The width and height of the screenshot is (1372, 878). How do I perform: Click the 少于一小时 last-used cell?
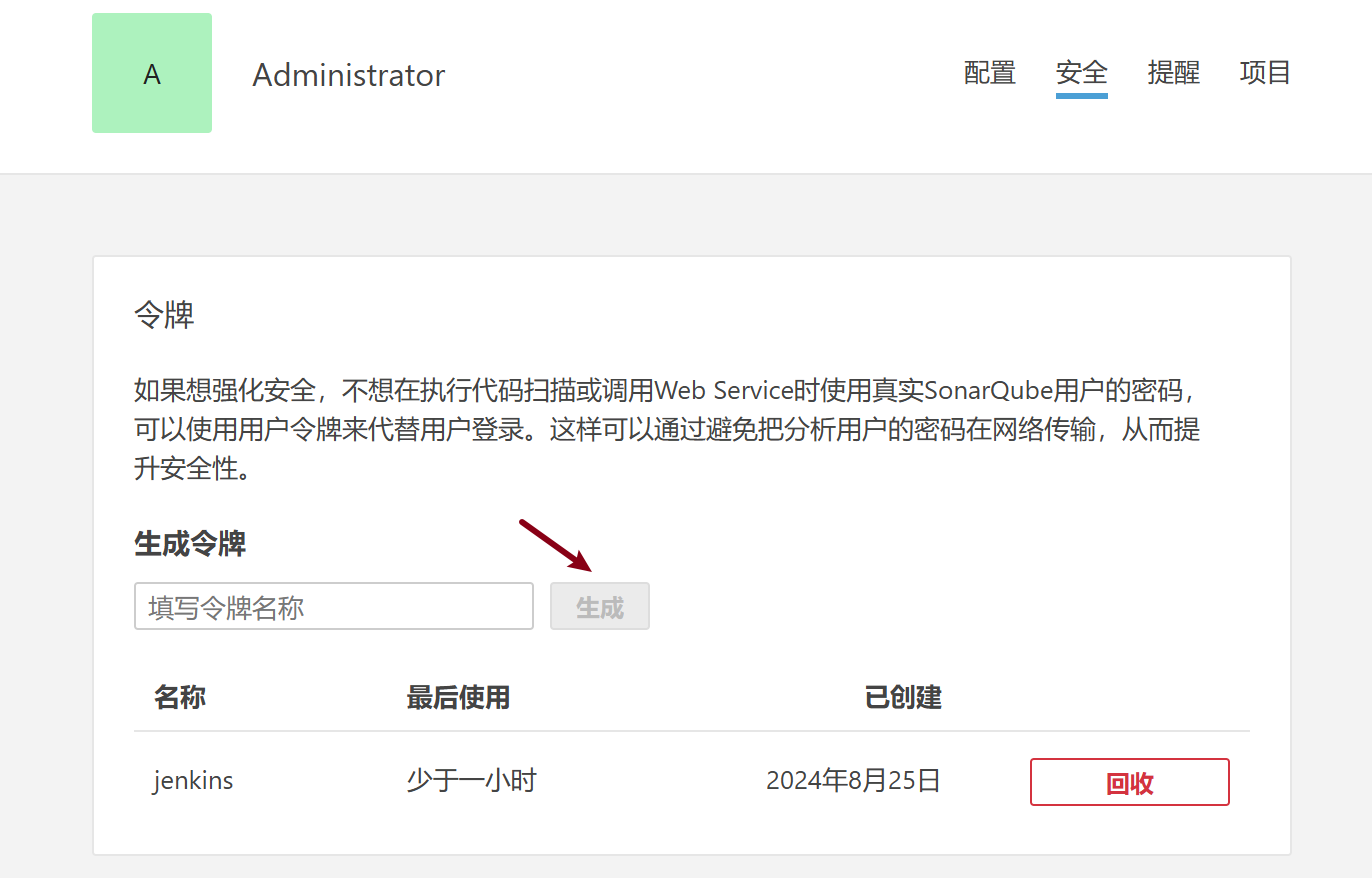(x=471, y=781)
